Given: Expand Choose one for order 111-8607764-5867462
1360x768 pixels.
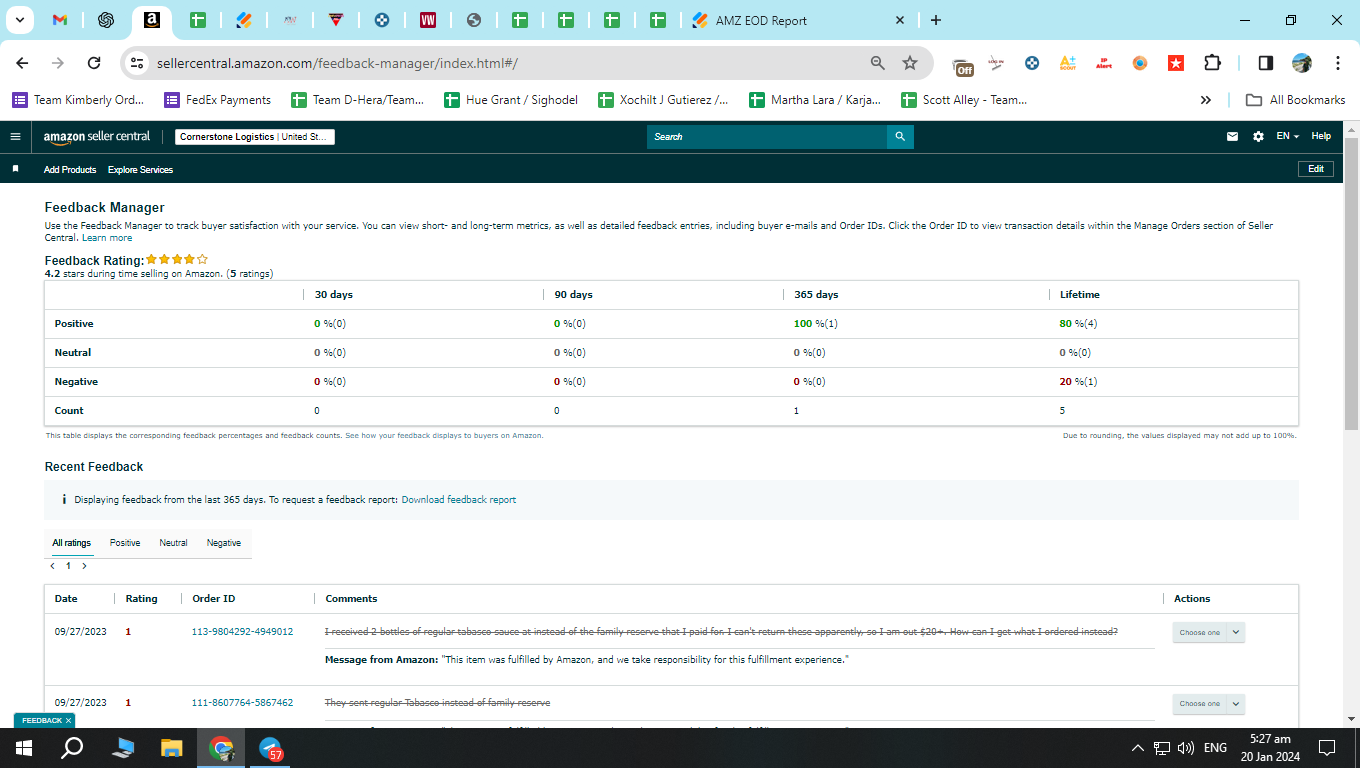Looking at the screenshot, I should pos(1208,704).
